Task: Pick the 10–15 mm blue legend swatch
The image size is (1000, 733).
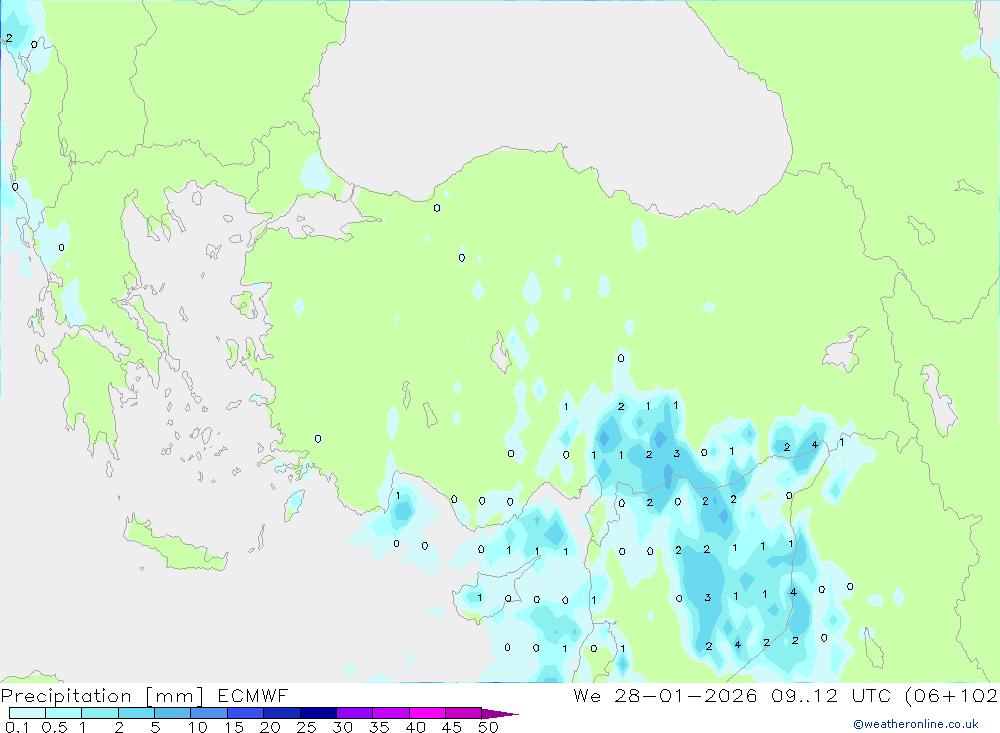Action: click(x=209, y=713)
